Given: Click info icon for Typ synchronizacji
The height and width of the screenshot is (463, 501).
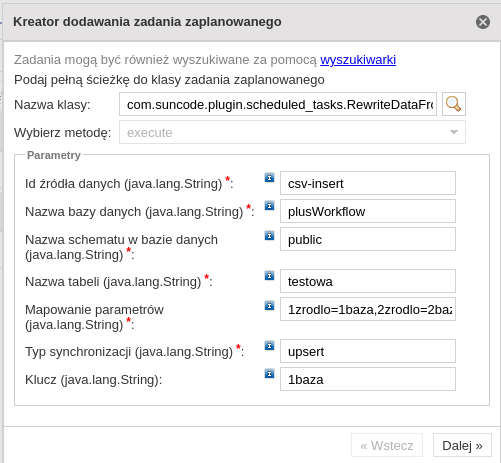Looking at the screenshot, I should [269, 345].
